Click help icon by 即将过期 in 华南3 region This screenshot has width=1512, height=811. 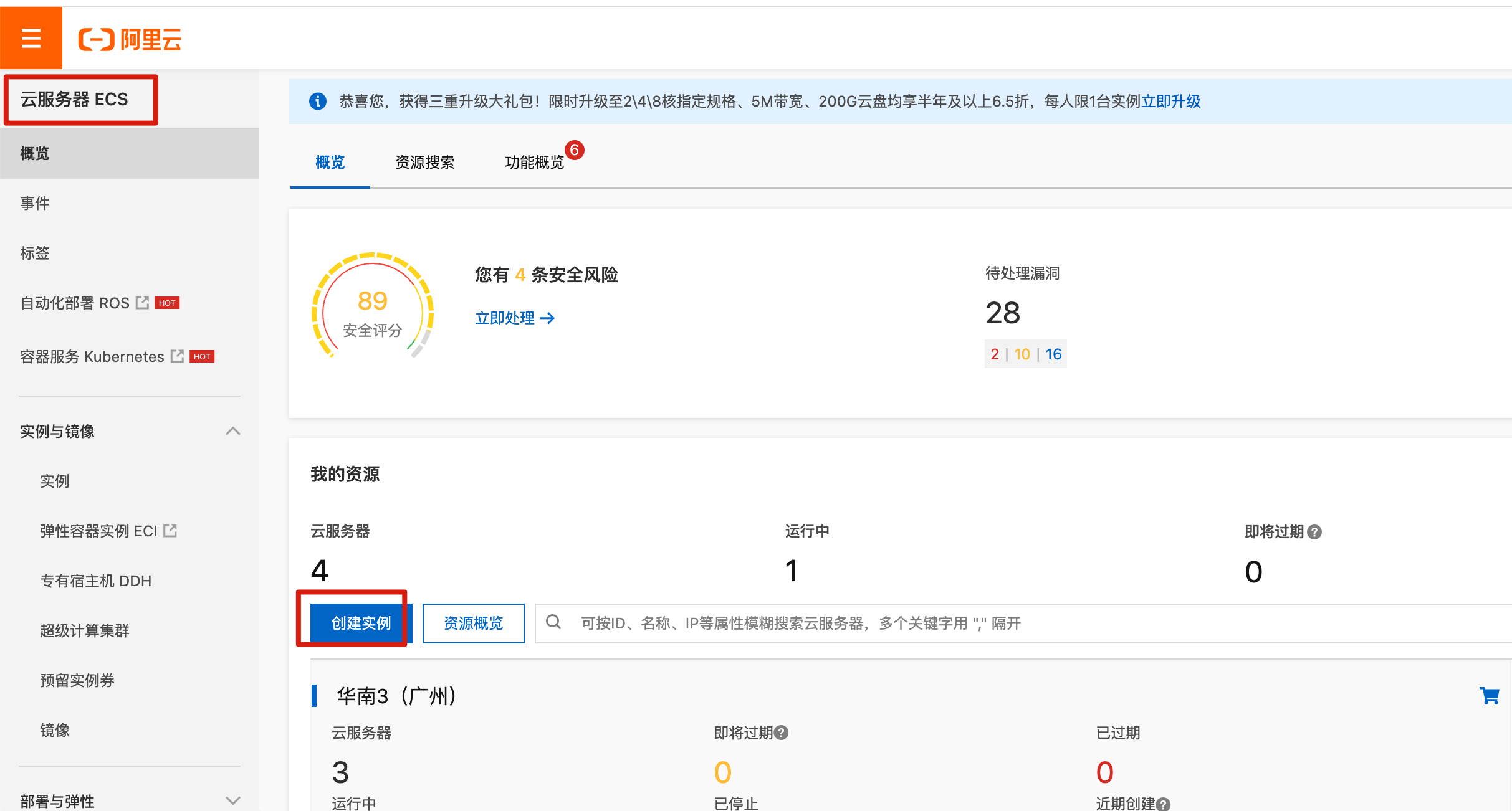782,733
